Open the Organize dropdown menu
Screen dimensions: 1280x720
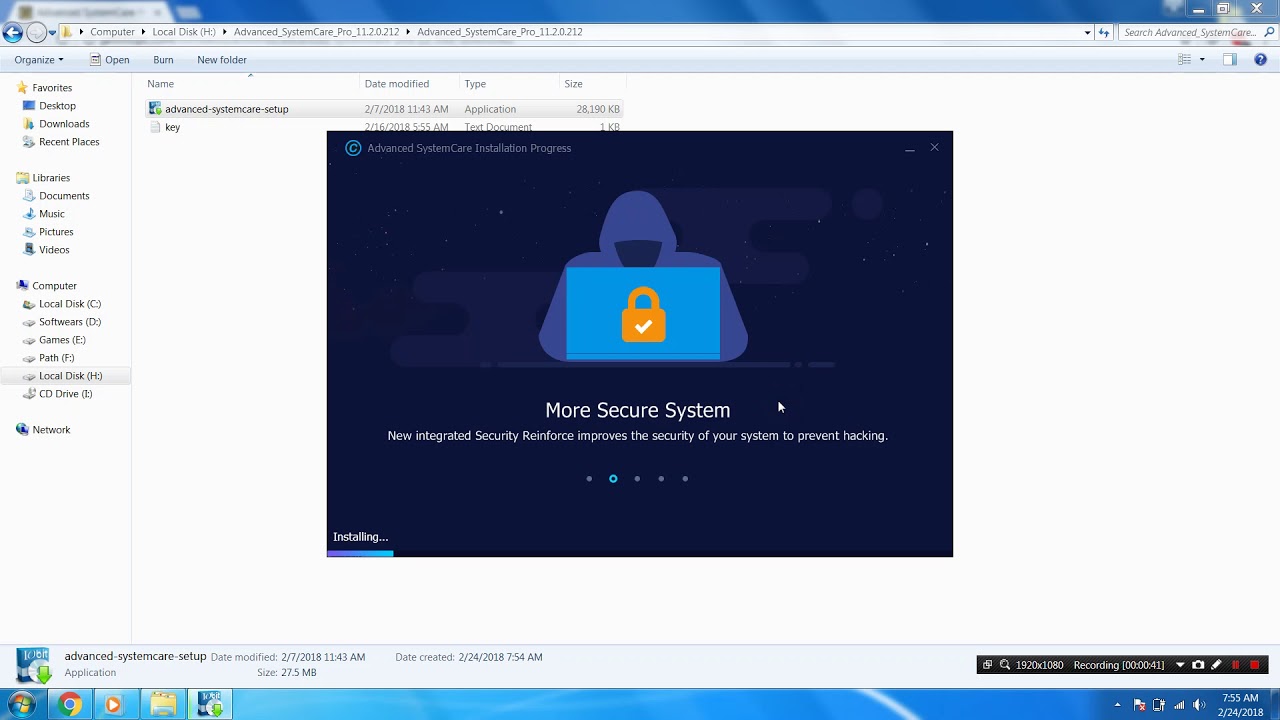point(39,60)
